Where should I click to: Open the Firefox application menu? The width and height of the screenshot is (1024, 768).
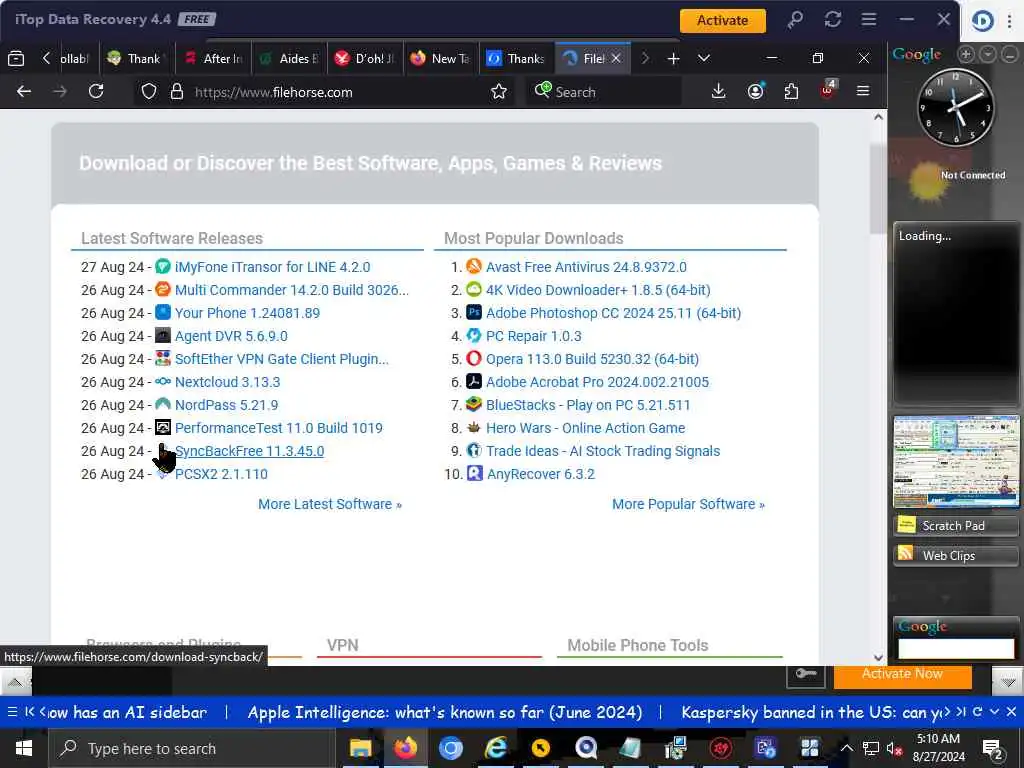tap(863, 91)
